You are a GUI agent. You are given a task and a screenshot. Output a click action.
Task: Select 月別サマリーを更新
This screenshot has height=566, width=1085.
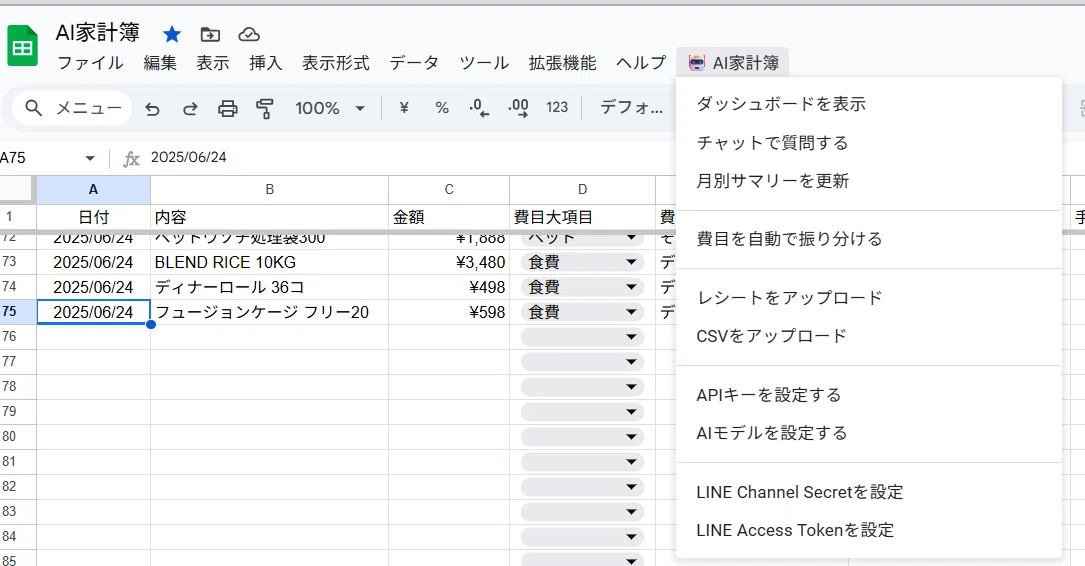point(868,181)
